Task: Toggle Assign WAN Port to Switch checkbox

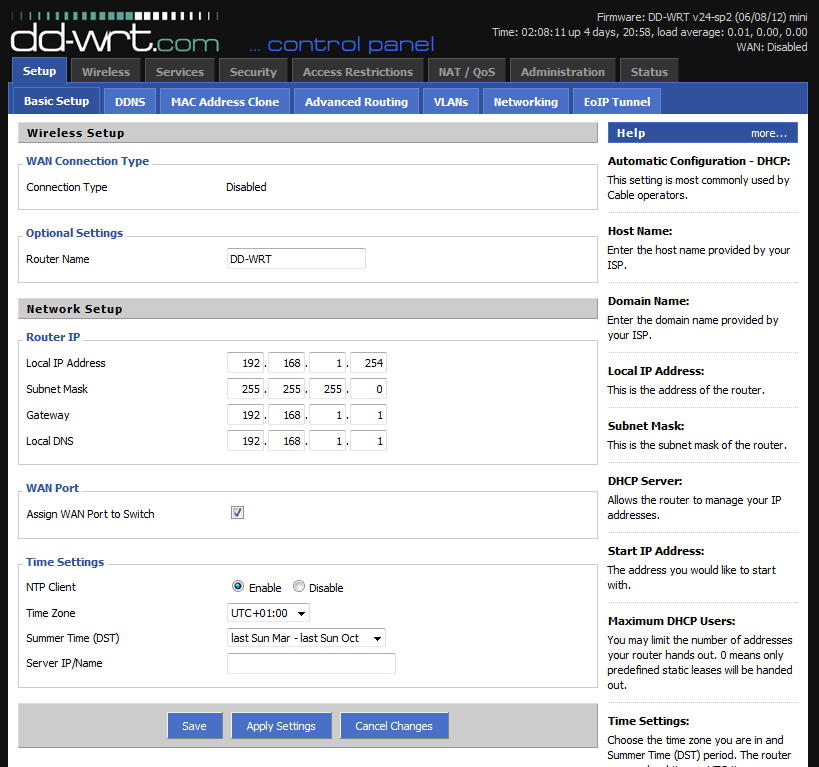Action: 237,513
